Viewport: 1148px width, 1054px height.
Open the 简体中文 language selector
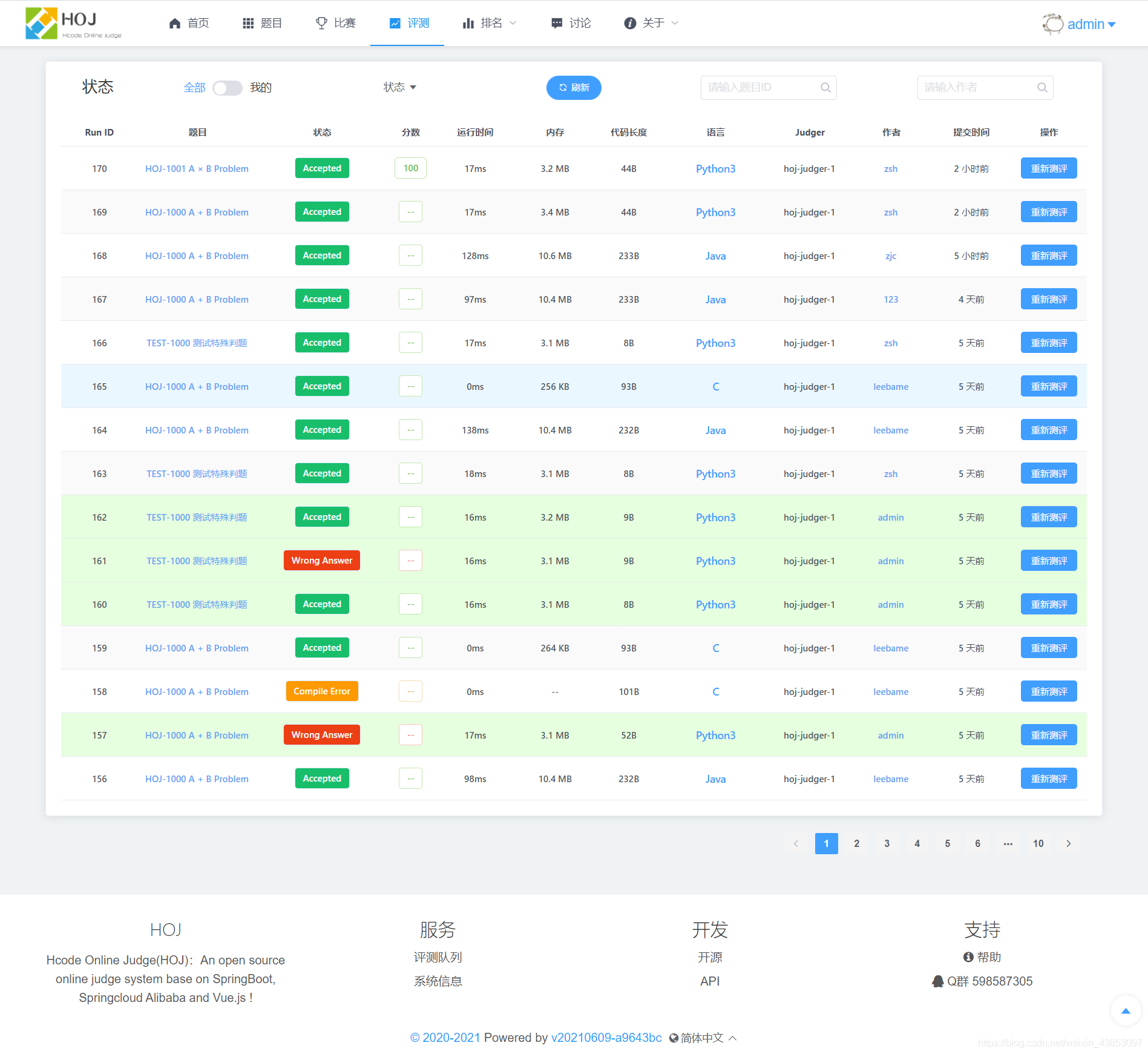(x=703, y=1038)
